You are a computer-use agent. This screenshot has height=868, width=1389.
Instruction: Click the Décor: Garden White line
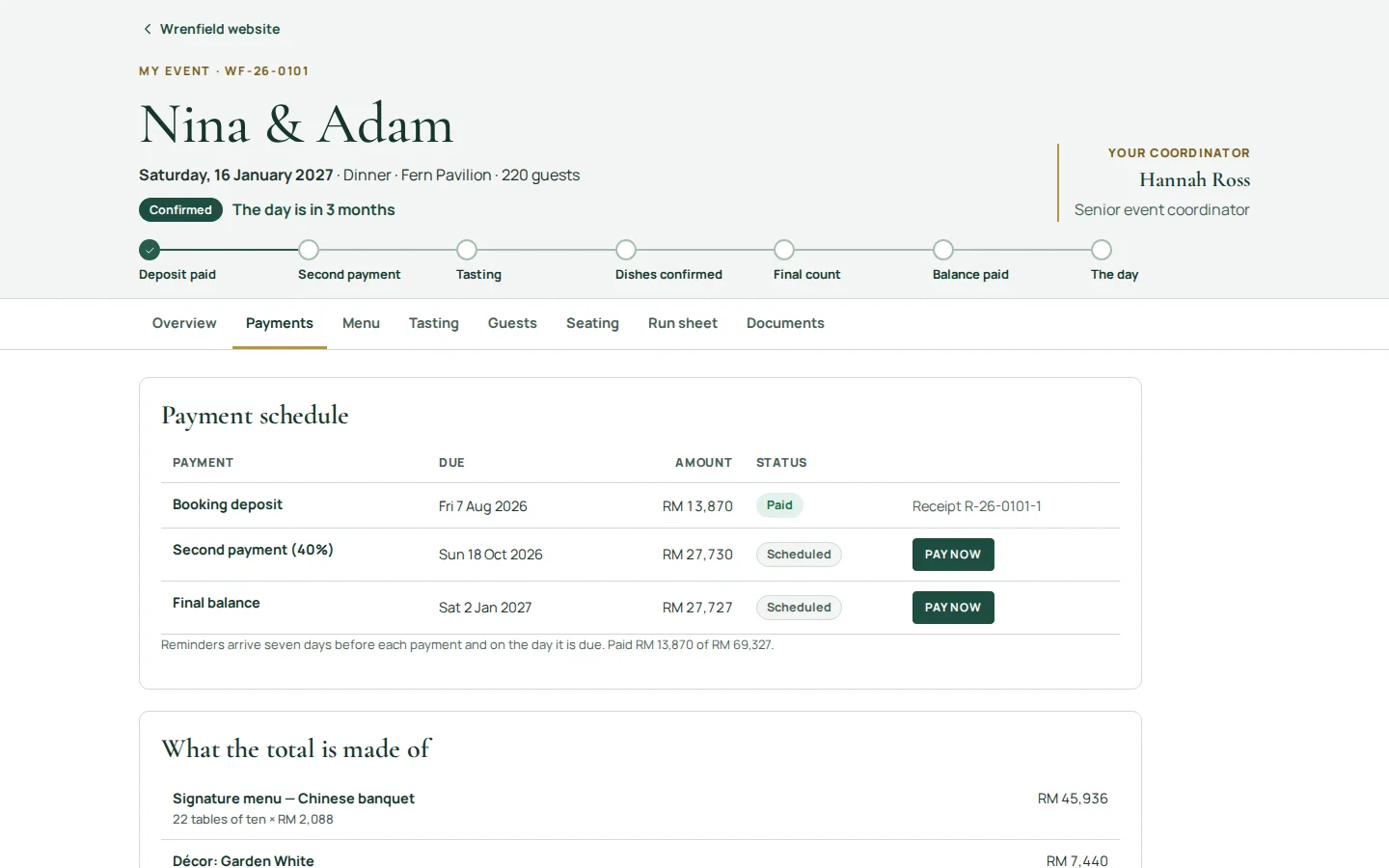tap(243, 860)
